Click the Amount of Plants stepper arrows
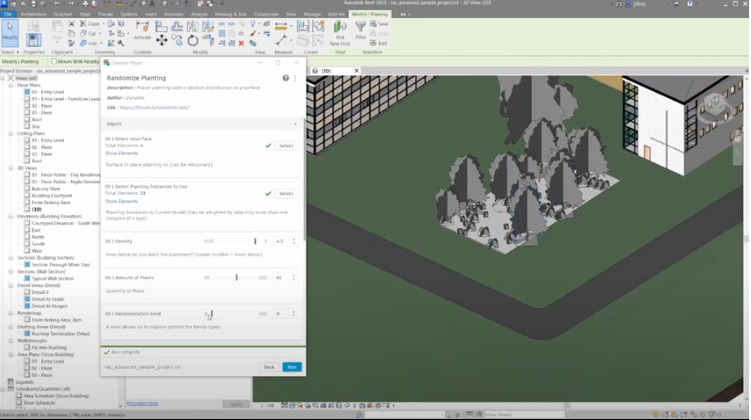Image resolution: width=751 pixels, height=420 pixels. tap(294, 277)
